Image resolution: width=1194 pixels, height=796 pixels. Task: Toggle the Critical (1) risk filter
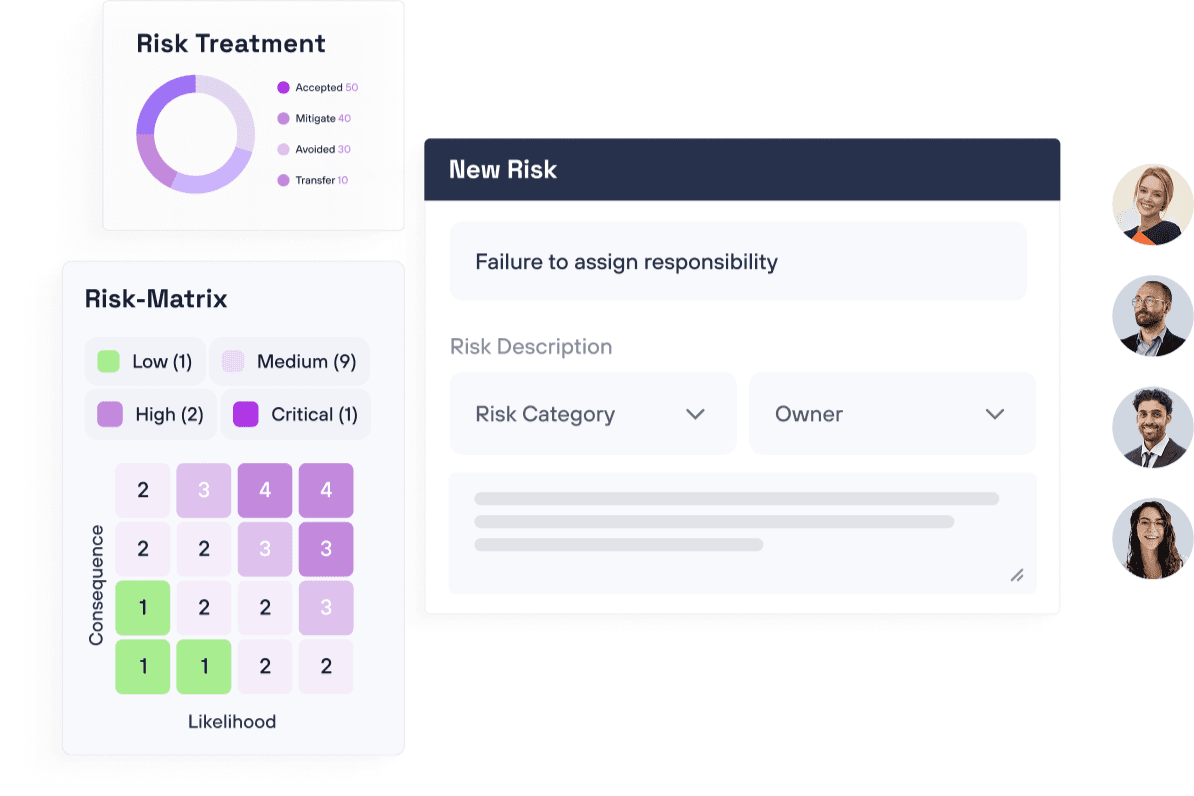point(295,414)
